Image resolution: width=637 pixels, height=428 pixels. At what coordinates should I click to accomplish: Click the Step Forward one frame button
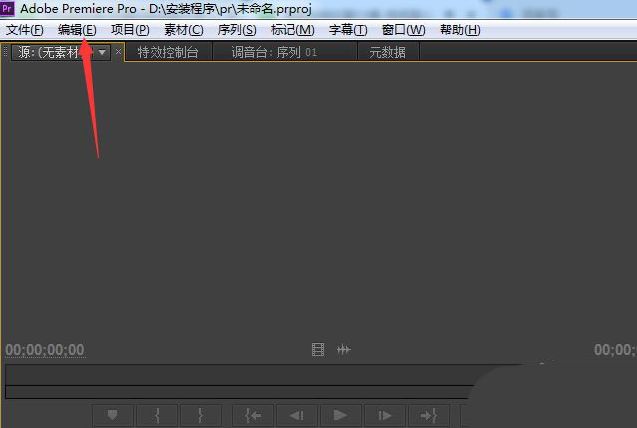click(384, 416)
